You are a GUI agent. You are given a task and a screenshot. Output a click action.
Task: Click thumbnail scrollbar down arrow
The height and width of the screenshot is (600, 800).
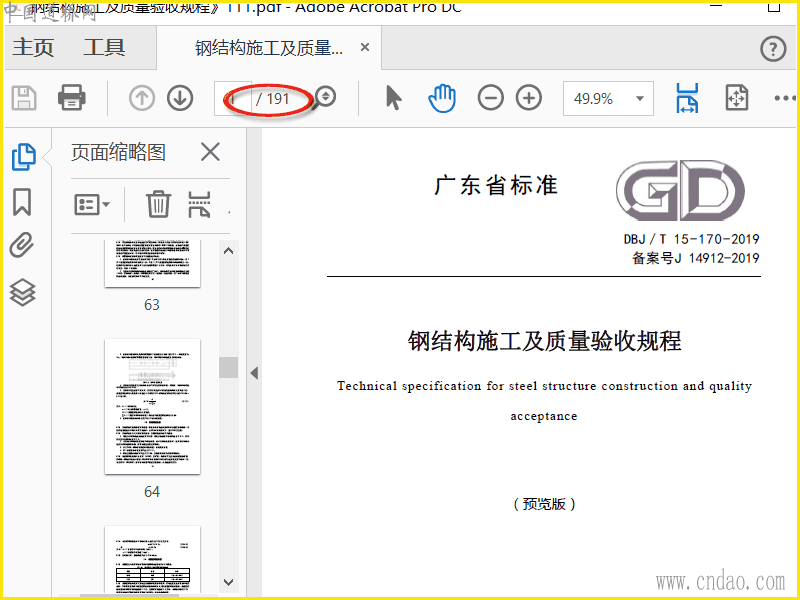[x=229, y=582]
